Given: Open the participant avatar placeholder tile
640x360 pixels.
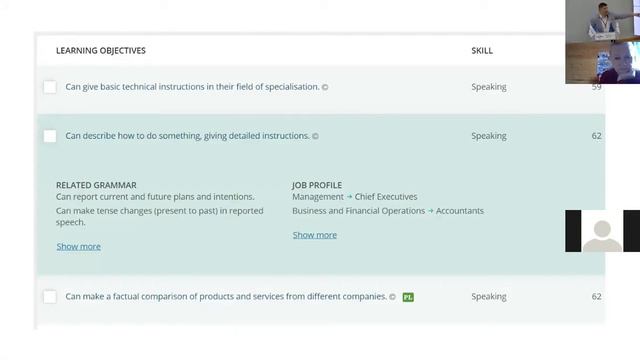Looking at the screenshot, I should coord(602,231).
